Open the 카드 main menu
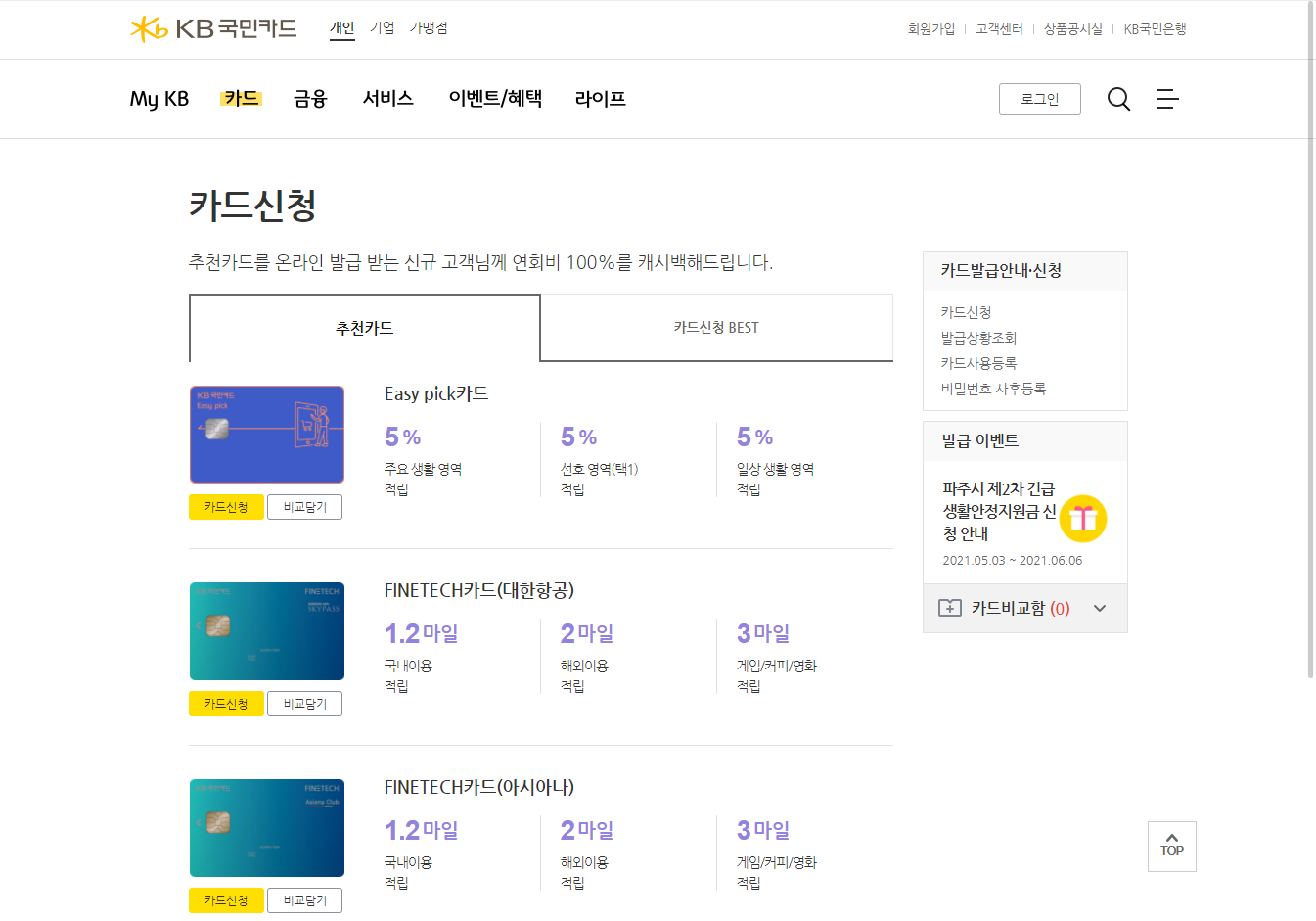The height and width of the screenshot is (921, 1316). pos(241,98)
